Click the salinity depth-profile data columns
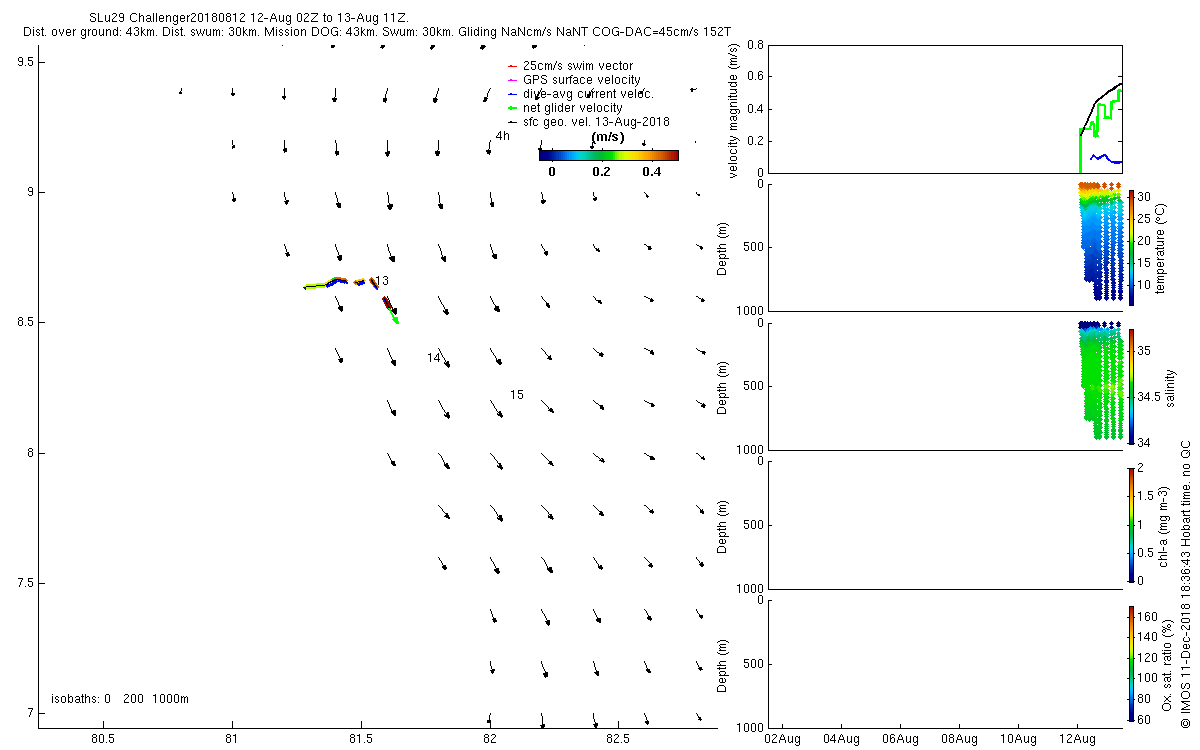 tap(1100, 380)
